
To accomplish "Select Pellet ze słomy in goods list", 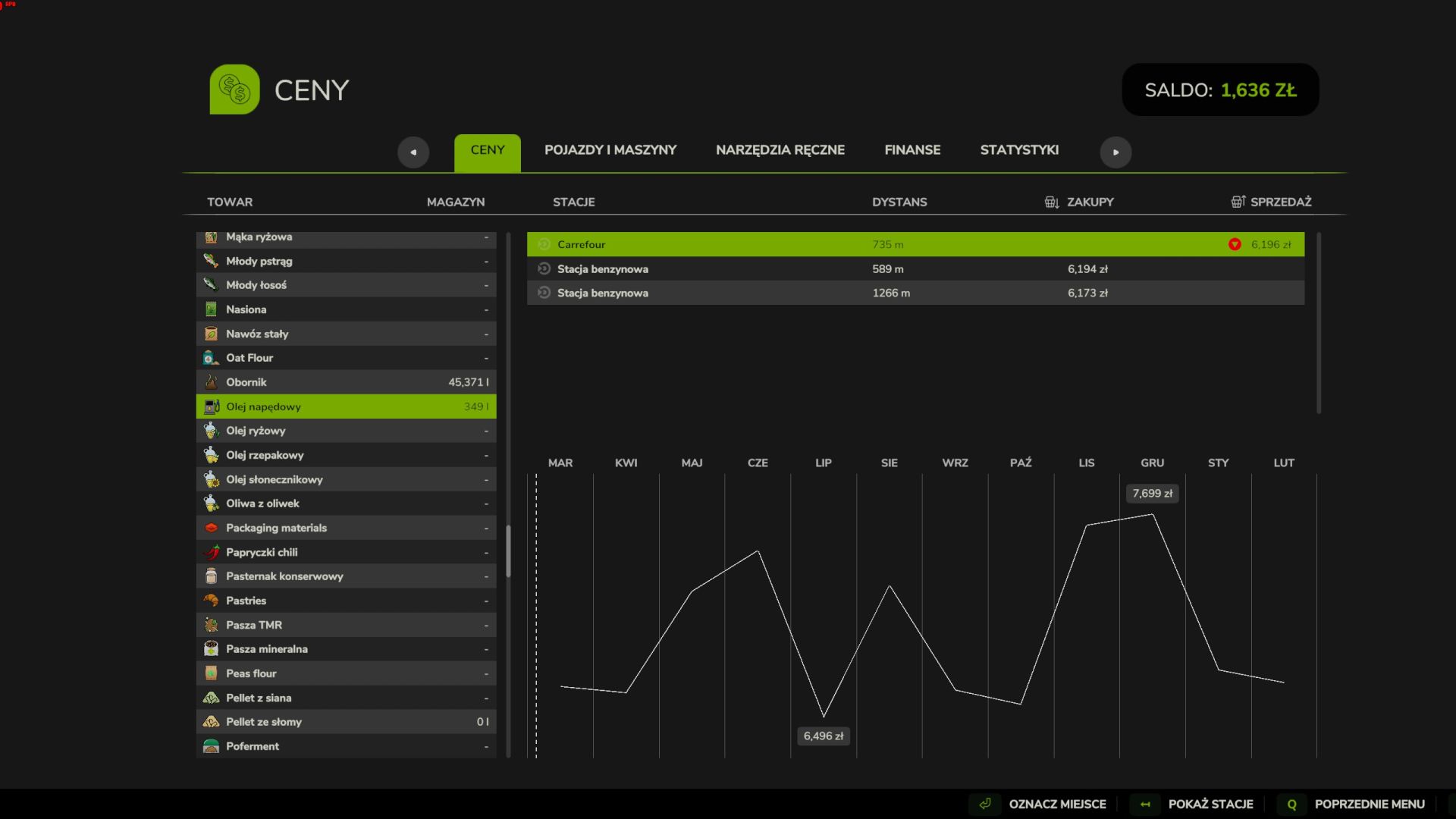I will click(x=347, y=722).
